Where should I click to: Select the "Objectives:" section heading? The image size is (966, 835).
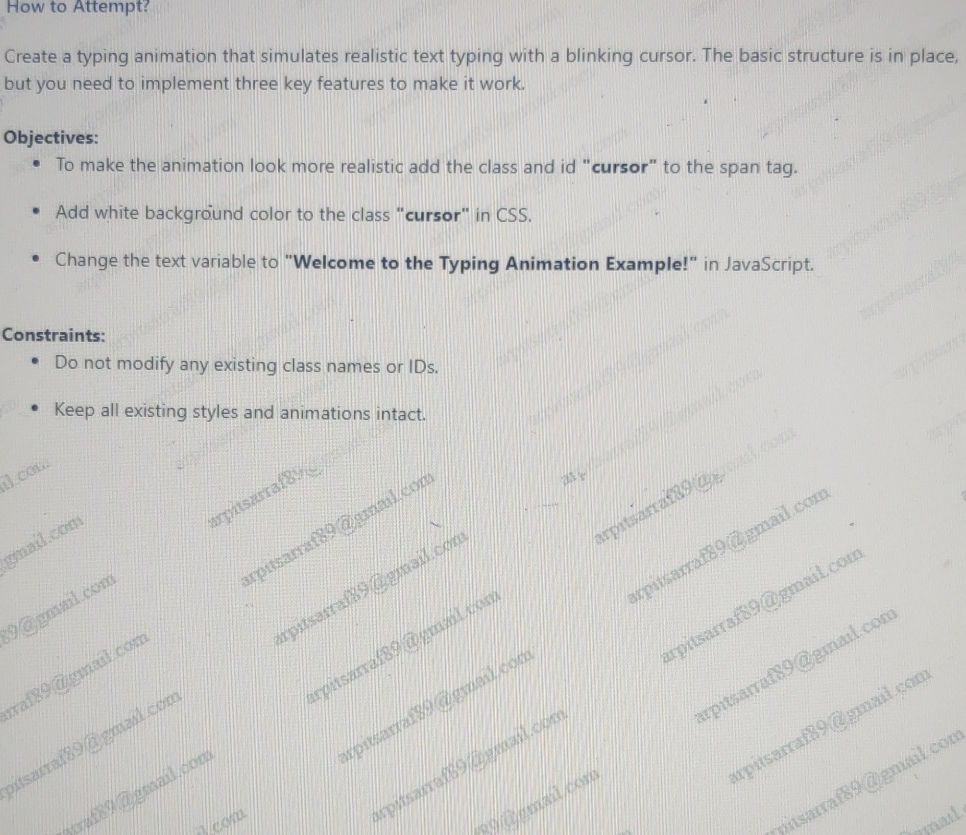[51, 138]
